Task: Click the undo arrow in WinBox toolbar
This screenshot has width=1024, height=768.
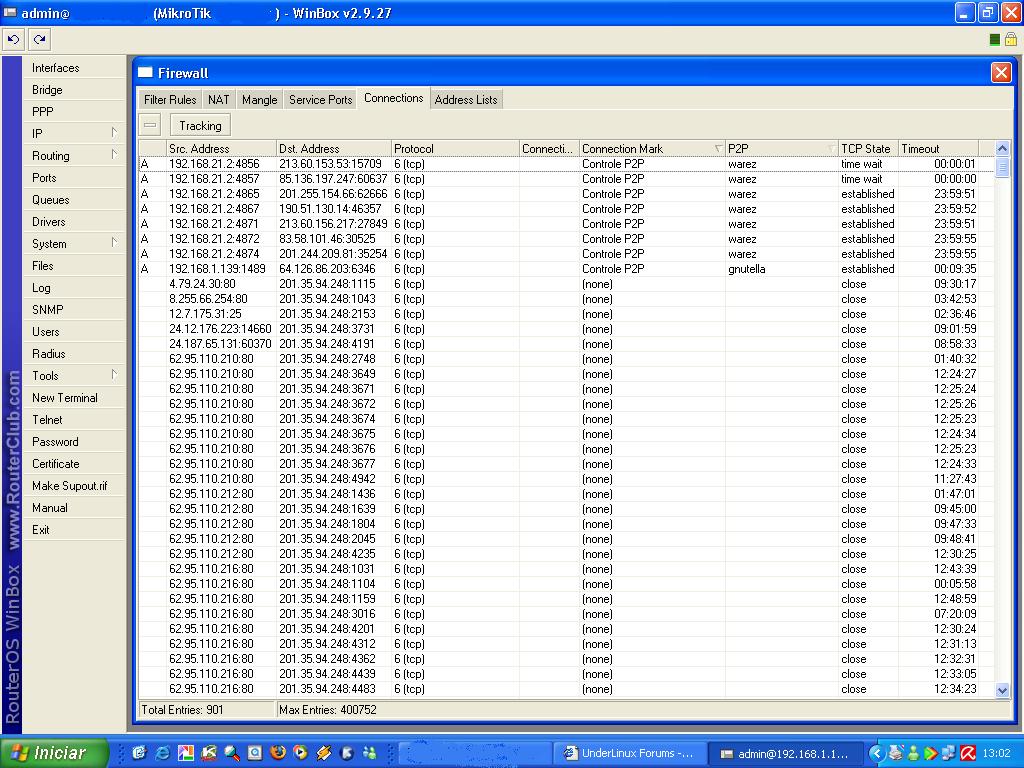Action: click(x=13, y=40)
